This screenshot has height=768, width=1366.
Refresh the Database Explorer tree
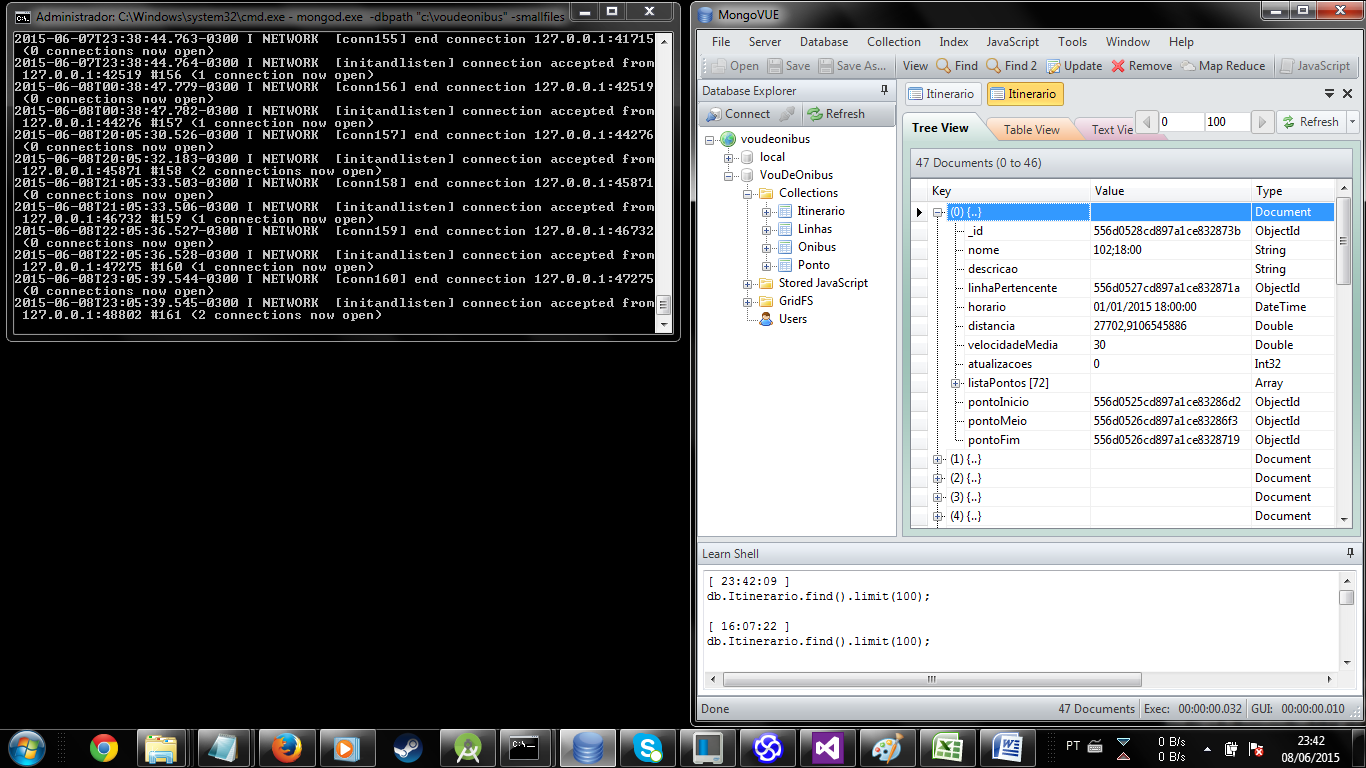coord(836,114)
